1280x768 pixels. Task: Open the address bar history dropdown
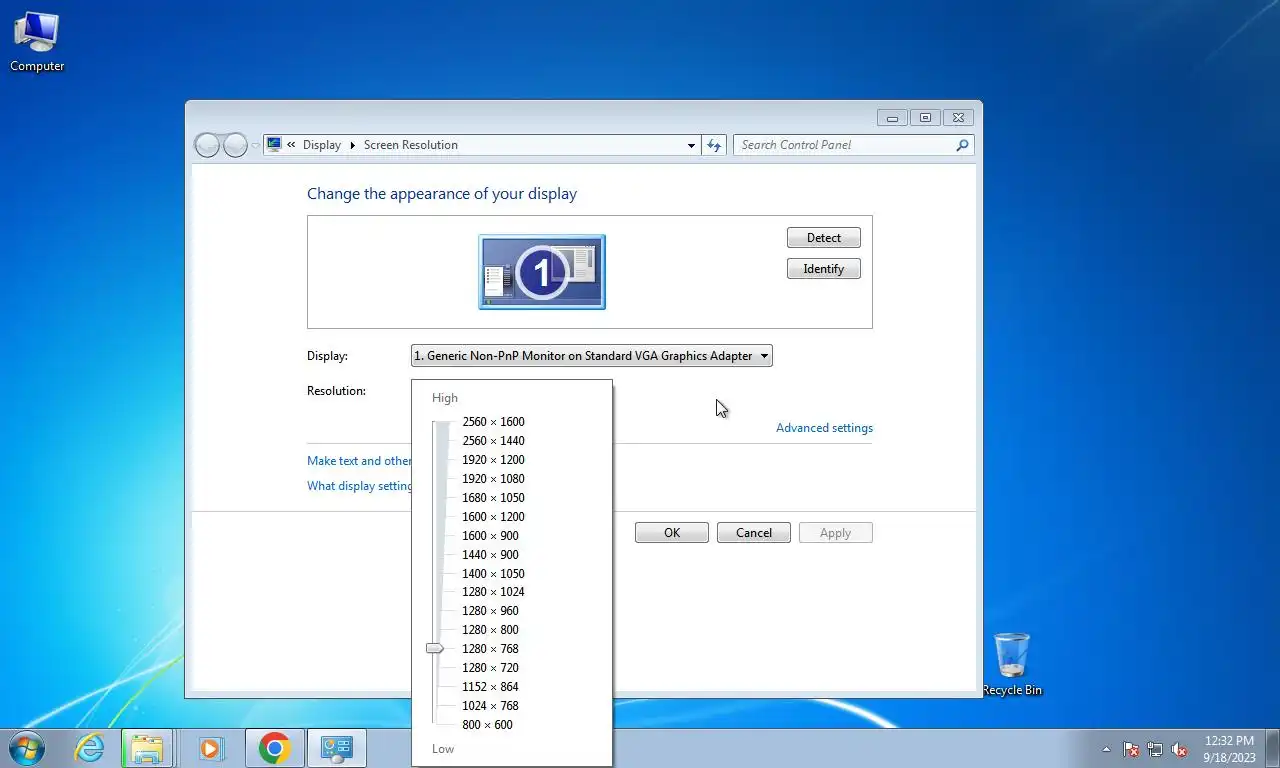point(691,145)
